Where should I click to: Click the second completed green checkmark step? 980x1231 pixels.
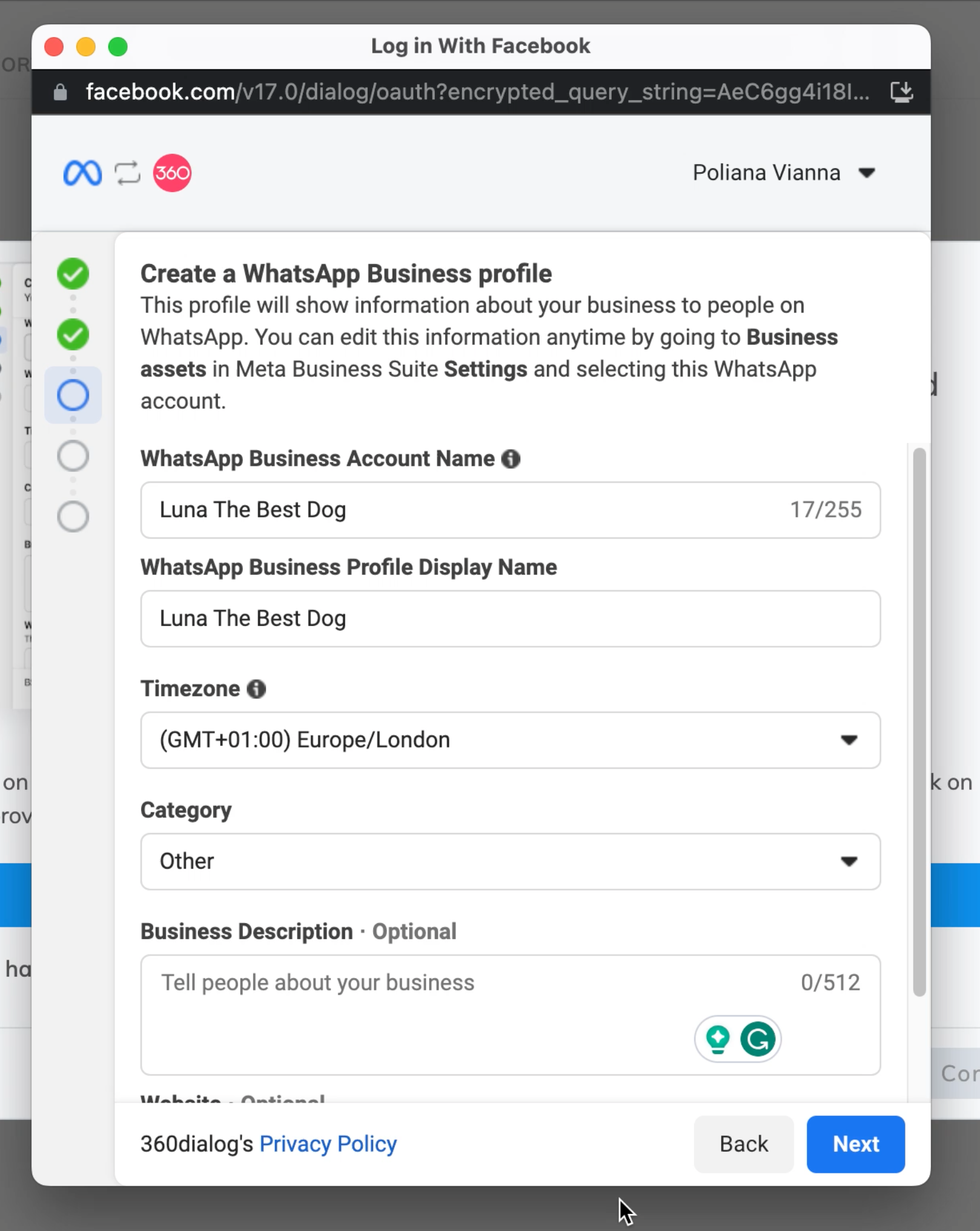pyautogui.click(x=73, y=334)
